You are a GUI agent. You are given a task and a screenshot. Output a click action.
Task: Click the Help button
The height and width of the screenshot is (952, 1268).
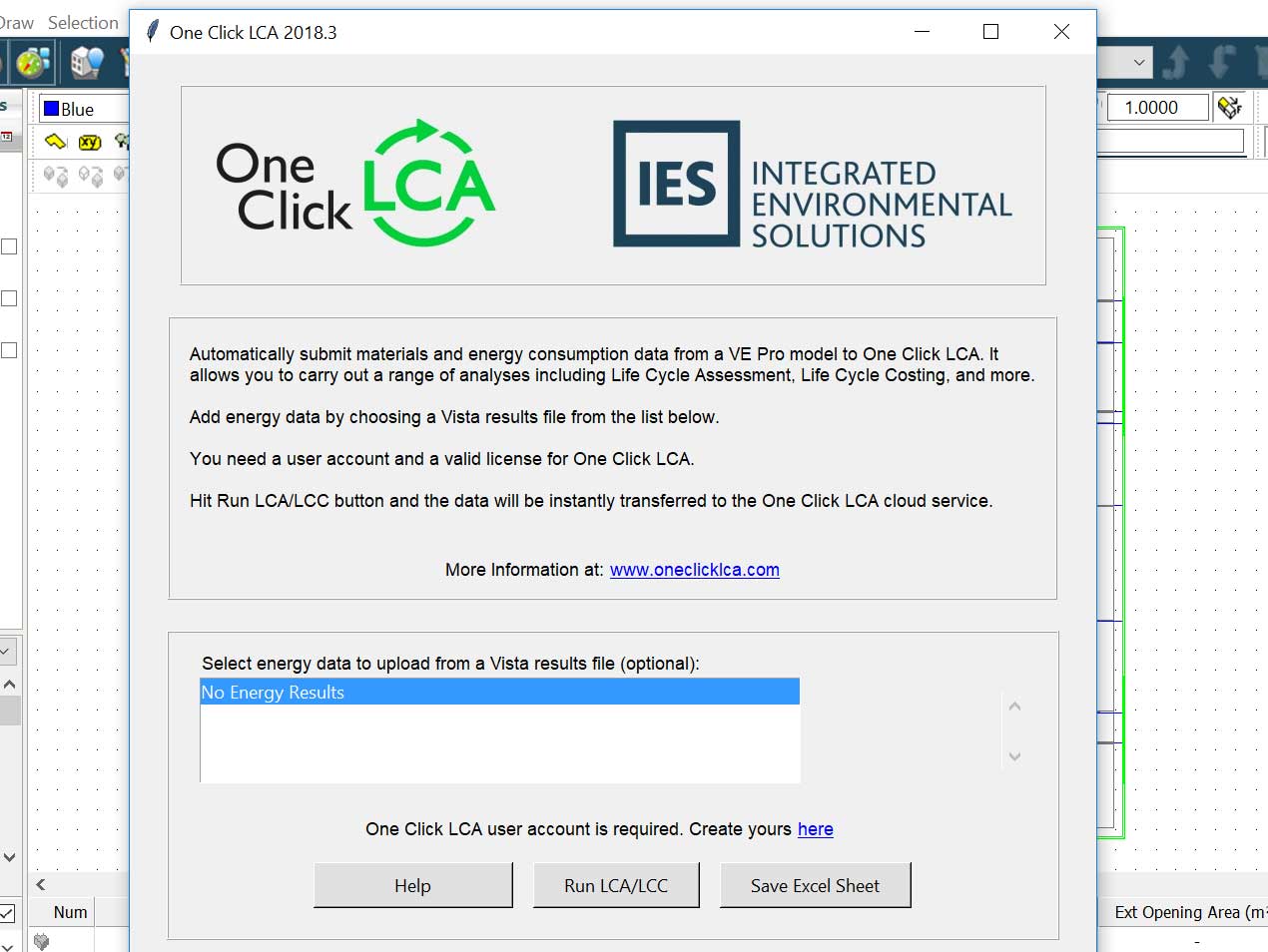point(412,885)
